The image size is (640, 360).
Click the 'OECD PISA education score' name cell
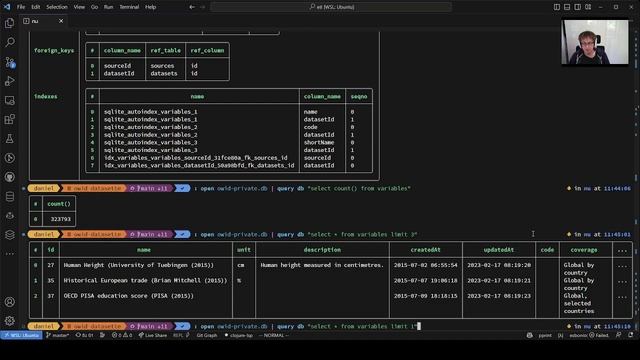click(129, 296)
